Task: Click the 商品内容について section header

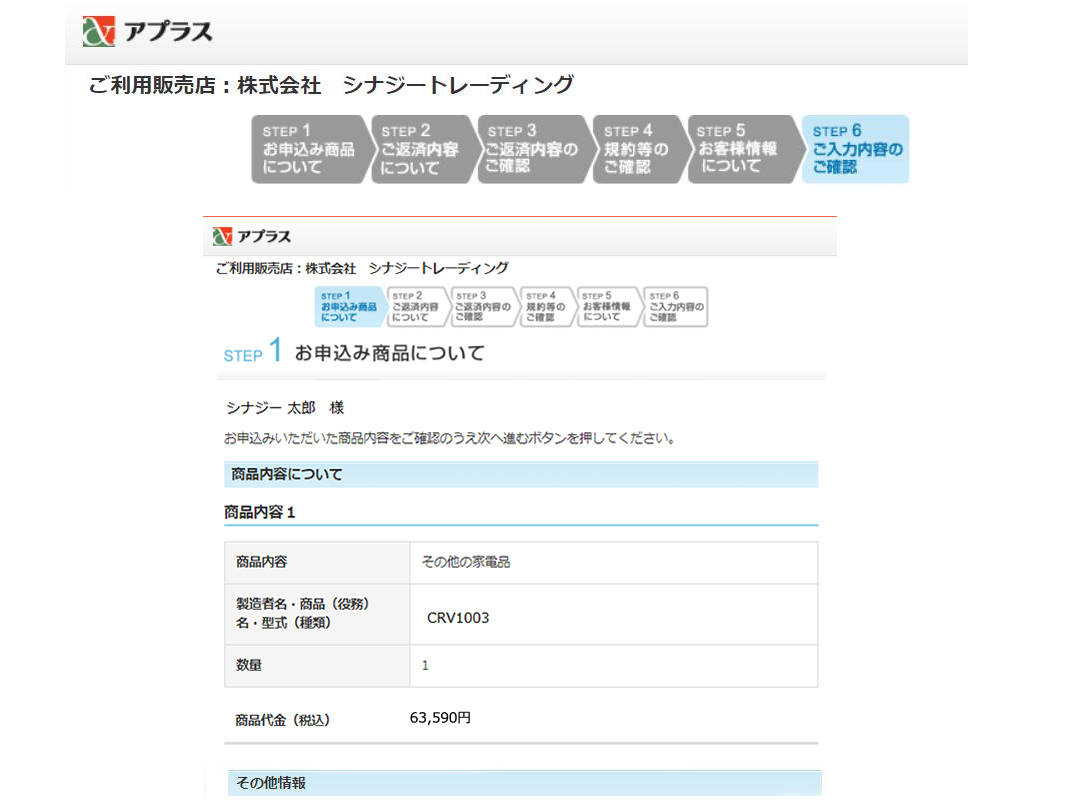Action: pos(521,474)
